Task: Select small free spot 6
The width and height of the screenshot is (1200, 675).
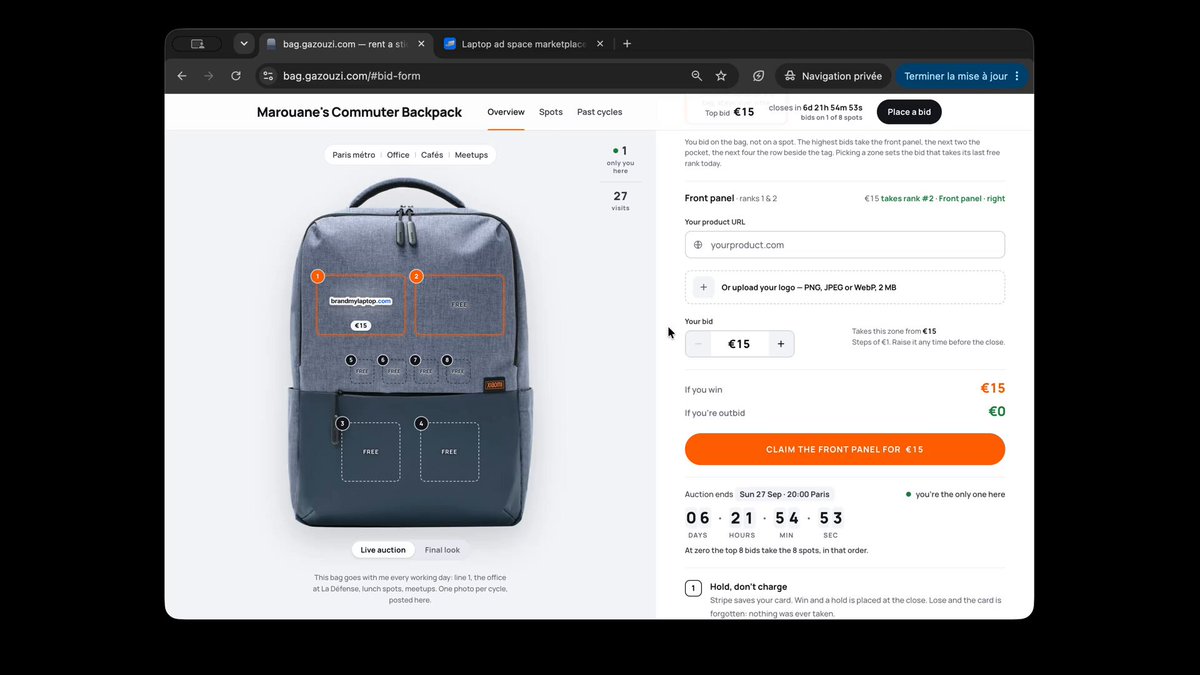Action: pyautogui.click(x=394, y=372)
